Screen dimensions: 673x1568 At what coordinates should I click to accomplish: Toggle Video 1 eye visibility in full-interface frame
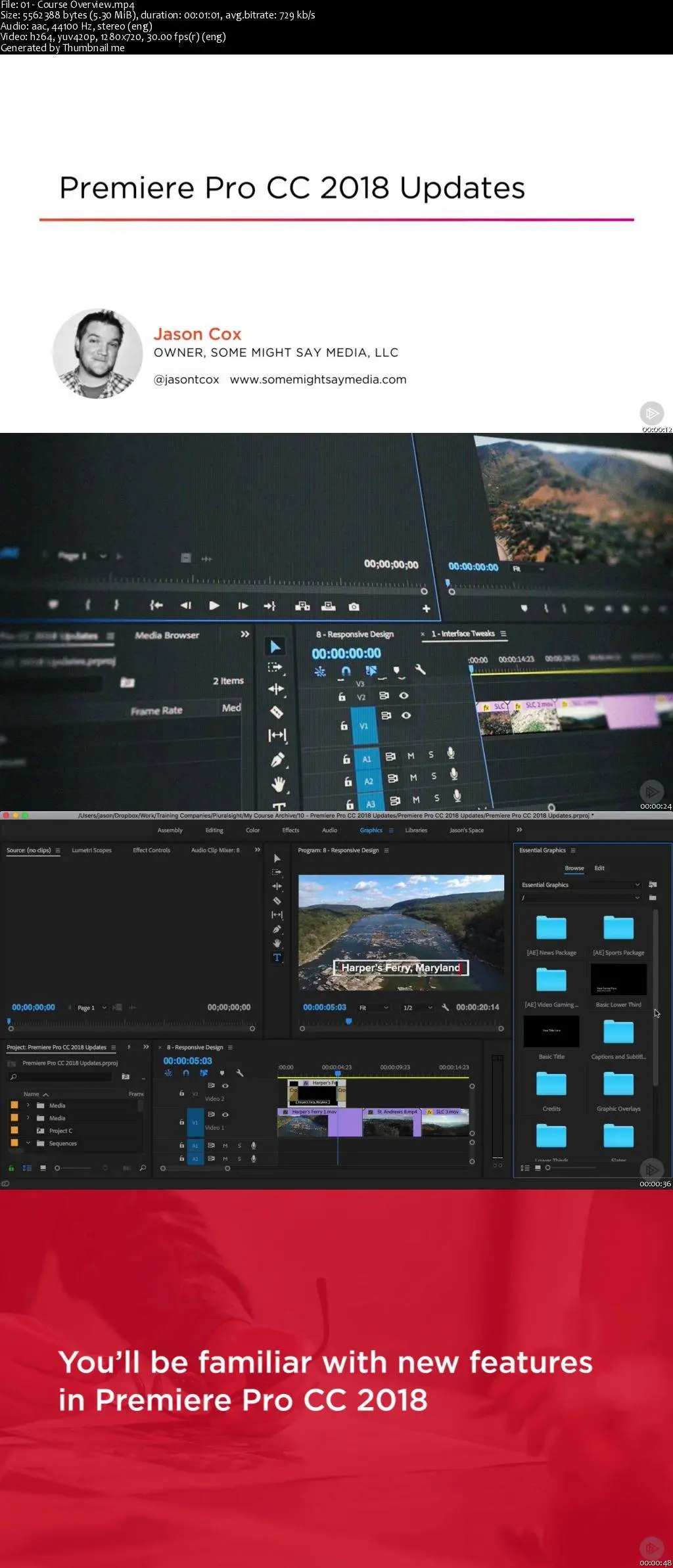point(225,1115)
